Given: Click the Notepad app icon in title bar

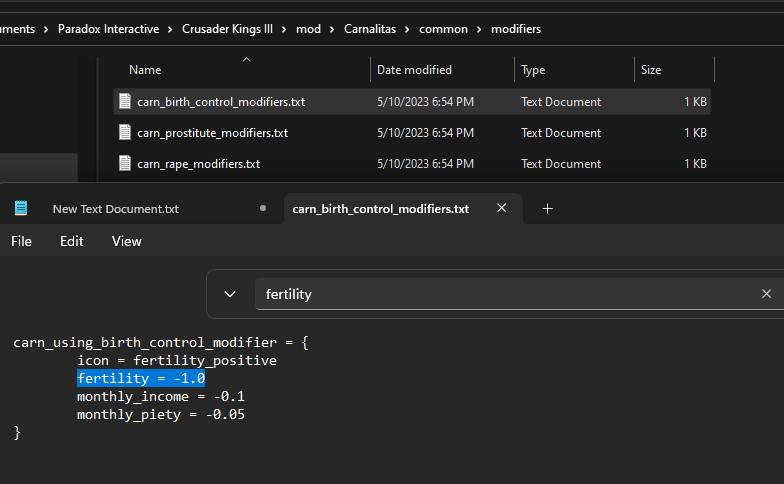Looking at the screenshot, I should coord(21,208).
